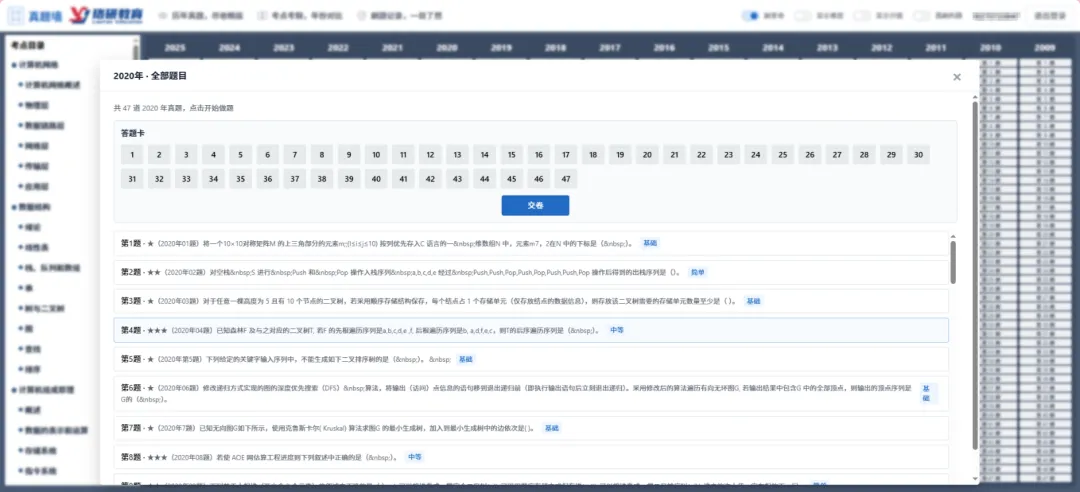Screen dimensions: 1080x492
Task: Open 应用层 in the sidebar
Action: (33, 187)
